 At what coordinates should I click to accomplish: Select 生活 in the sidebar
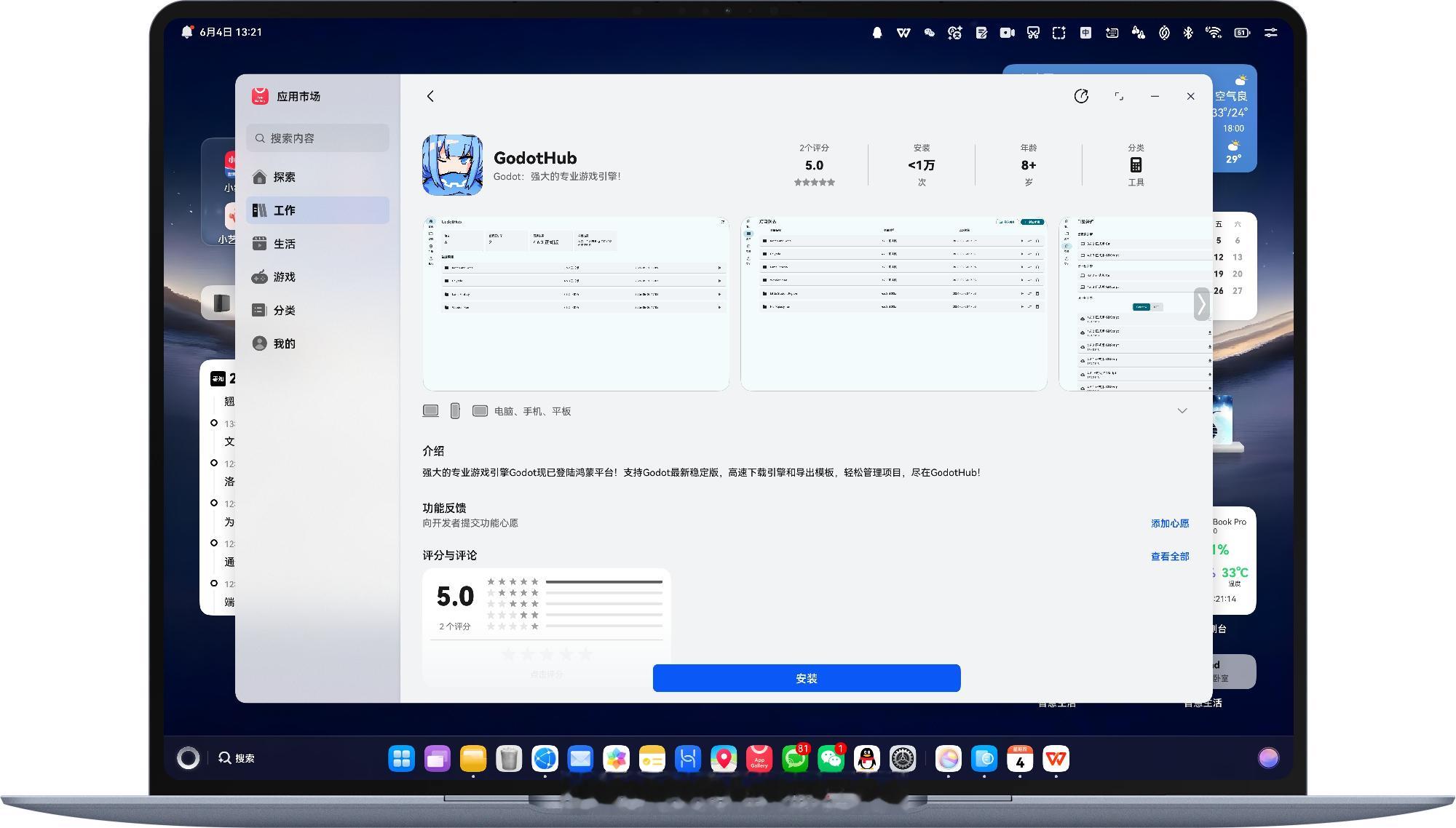(317, 244)
